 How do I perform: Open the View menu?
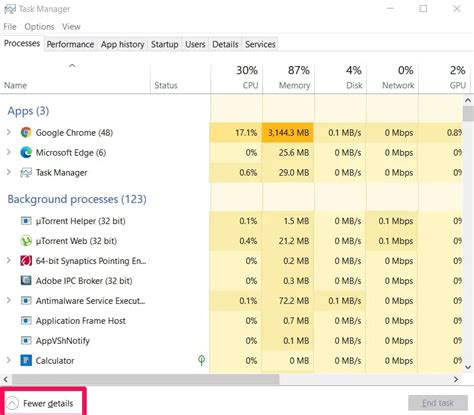click(71, 27)
